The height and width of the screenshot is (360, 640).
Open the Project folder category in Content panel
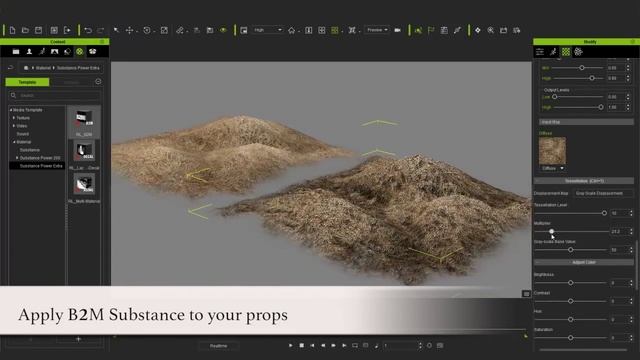pyautogui.click(x=16, y=52)
